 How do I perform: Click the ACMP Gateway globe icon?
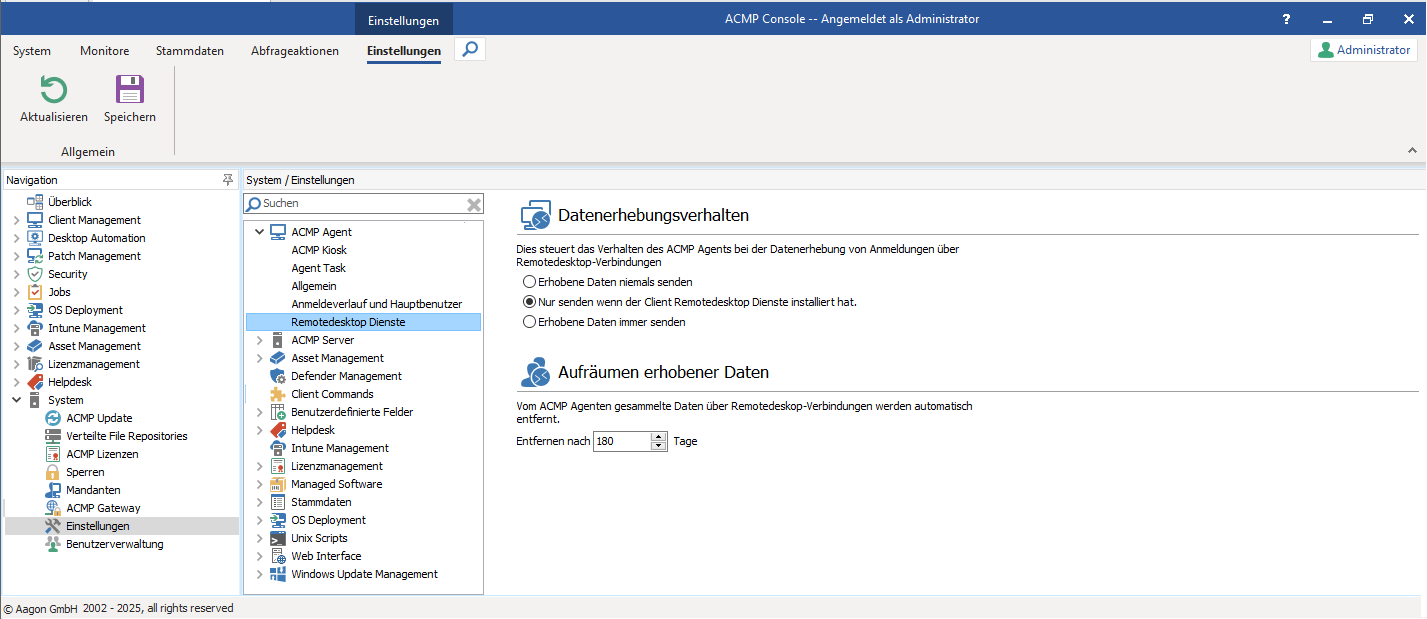[x=54, y=508]
